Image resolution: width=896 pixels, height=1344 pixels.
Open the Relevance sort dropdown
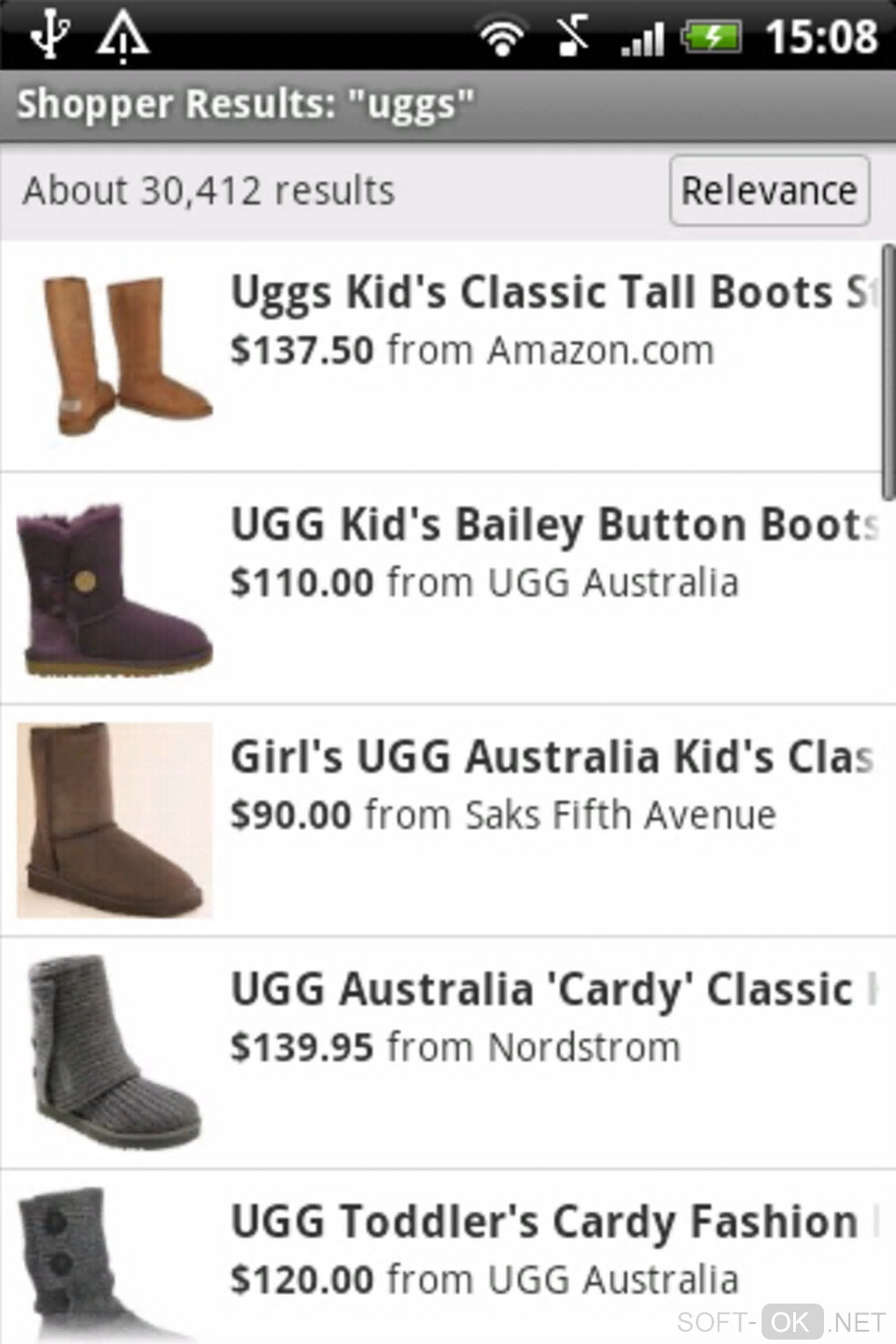770,191
